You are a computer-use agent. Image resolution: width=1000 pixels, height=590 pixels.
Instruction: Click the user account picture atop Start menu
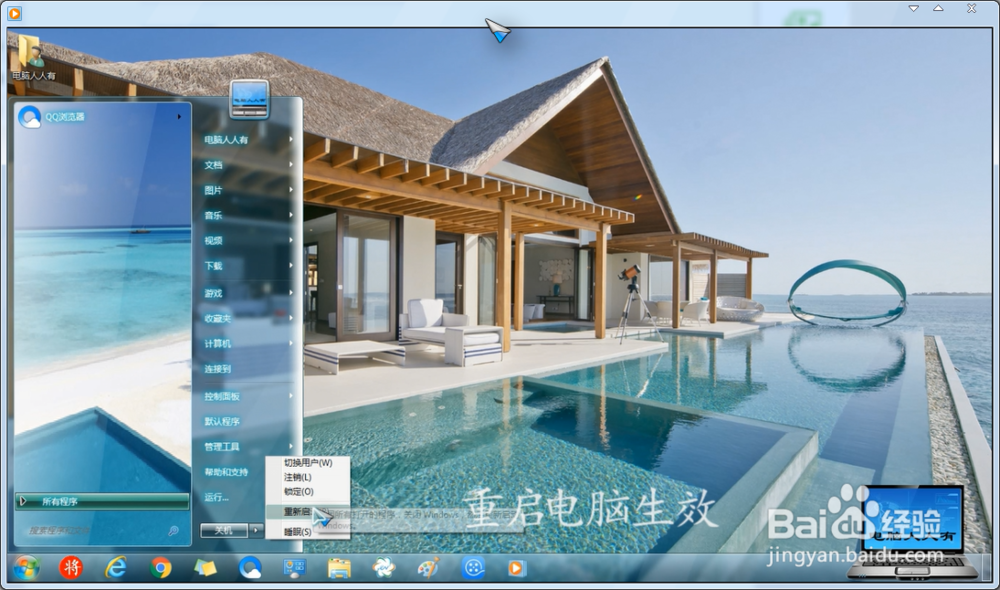[x=249, y=99]
